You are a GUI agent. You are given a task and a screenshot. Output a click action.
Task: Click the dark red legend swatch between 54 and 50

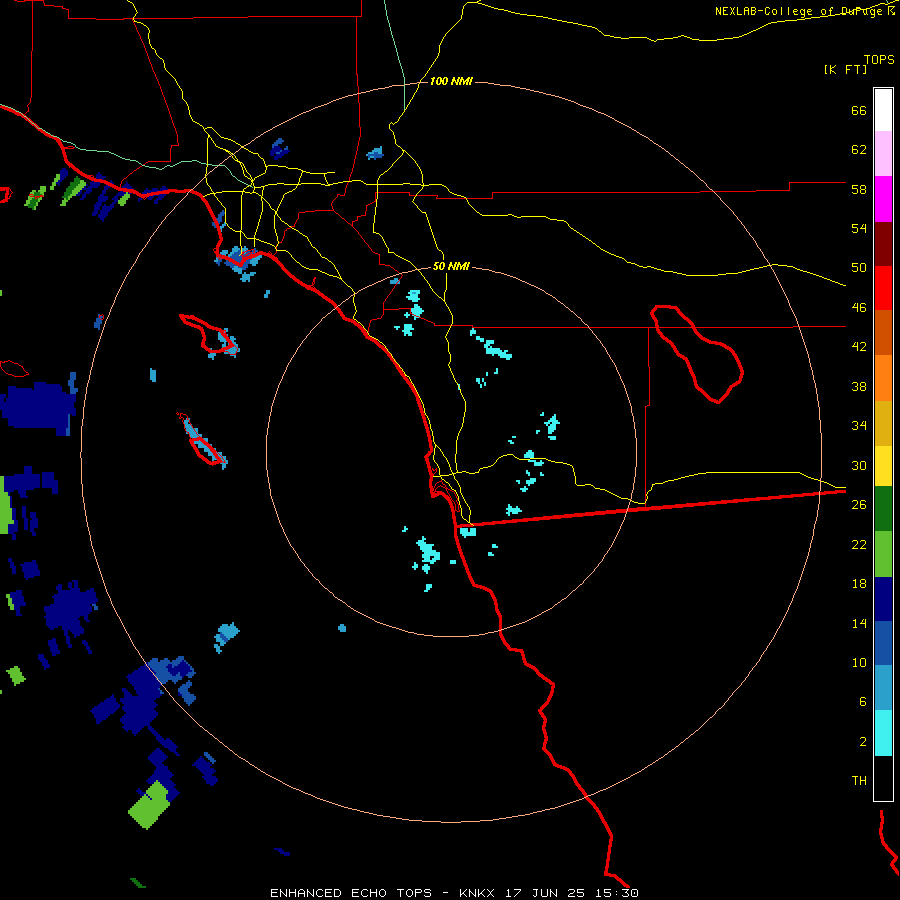tap(883, 244)
